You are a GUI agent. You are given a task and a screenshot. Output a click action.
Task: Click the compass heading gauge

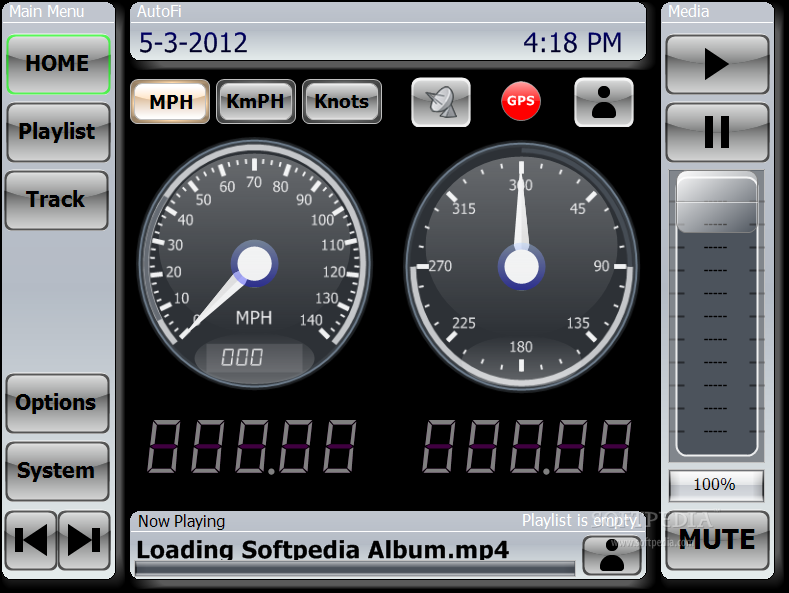(521, 267)
